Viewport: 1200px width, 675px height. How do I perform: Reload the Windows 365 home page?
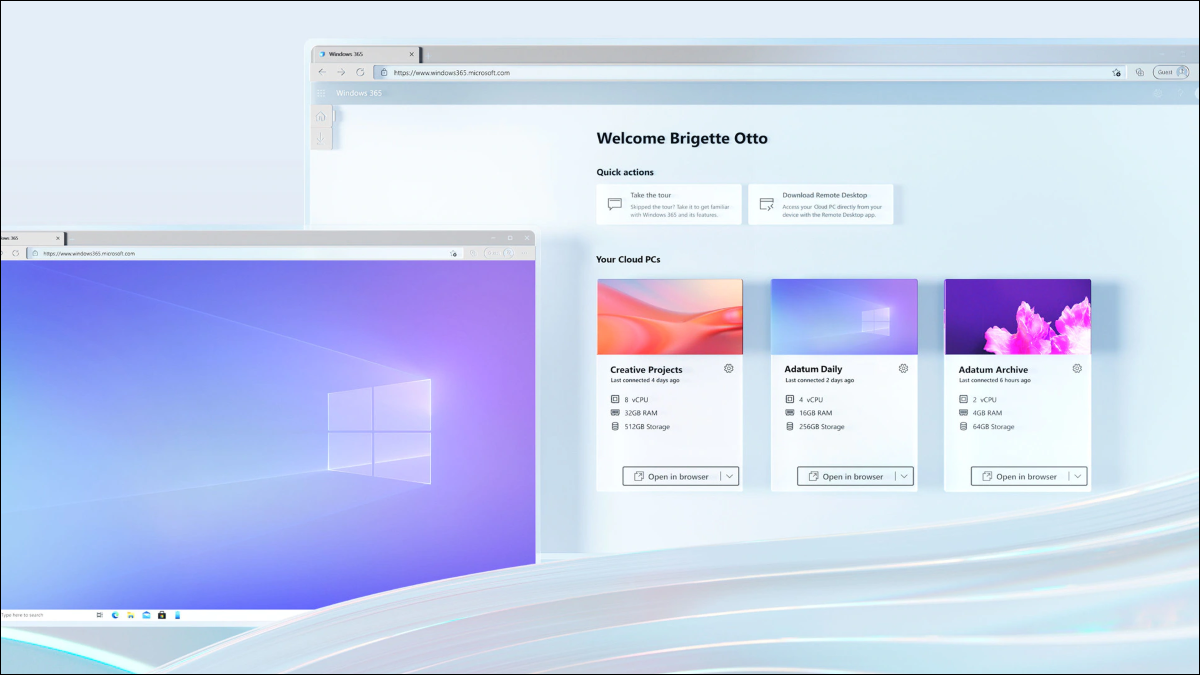click(x=360, y=72)
